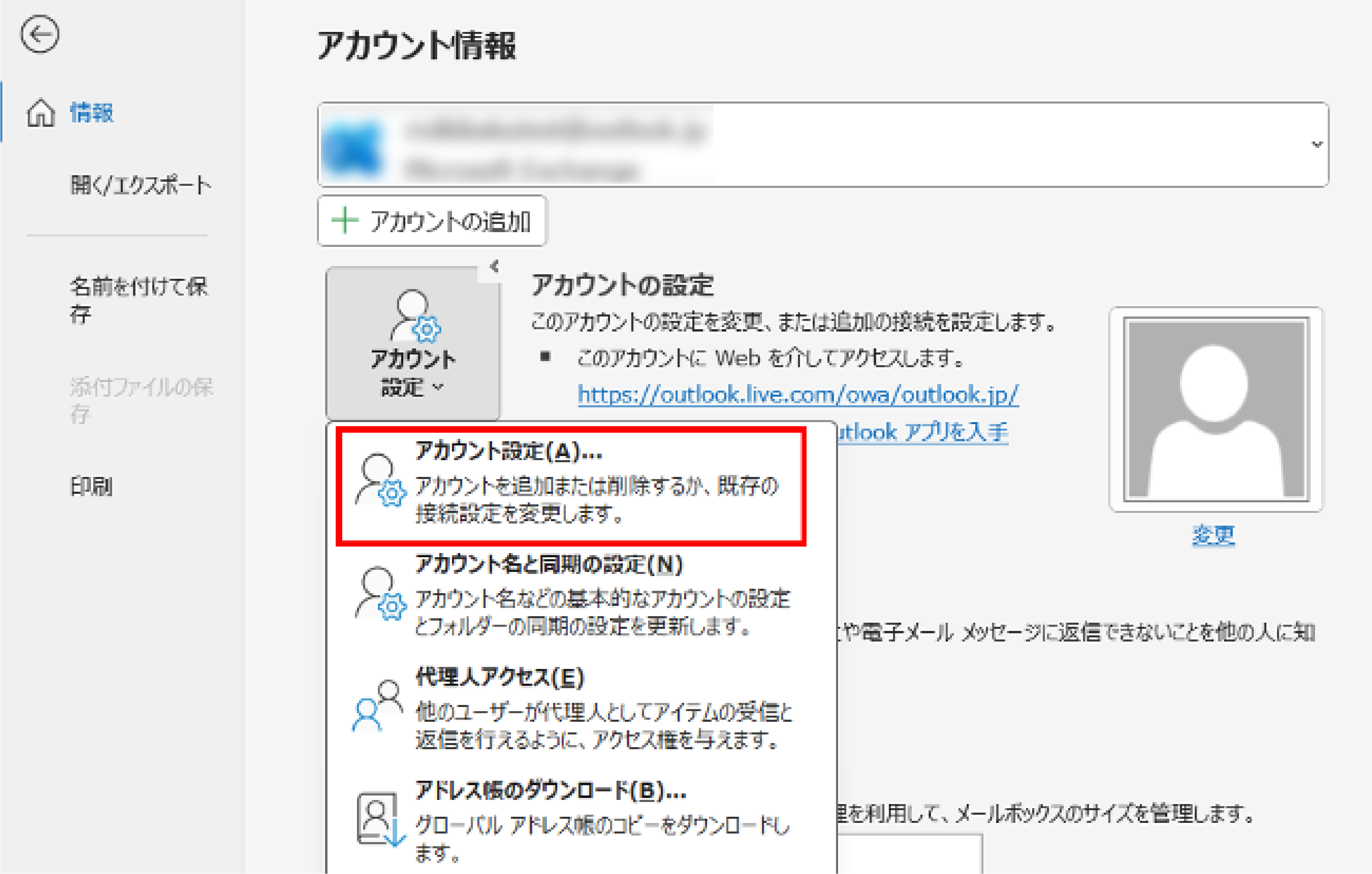Click the home icon beside 情報
This screenshot has width=1372, height=874.
pyautogui.click(x=41, y=112)
